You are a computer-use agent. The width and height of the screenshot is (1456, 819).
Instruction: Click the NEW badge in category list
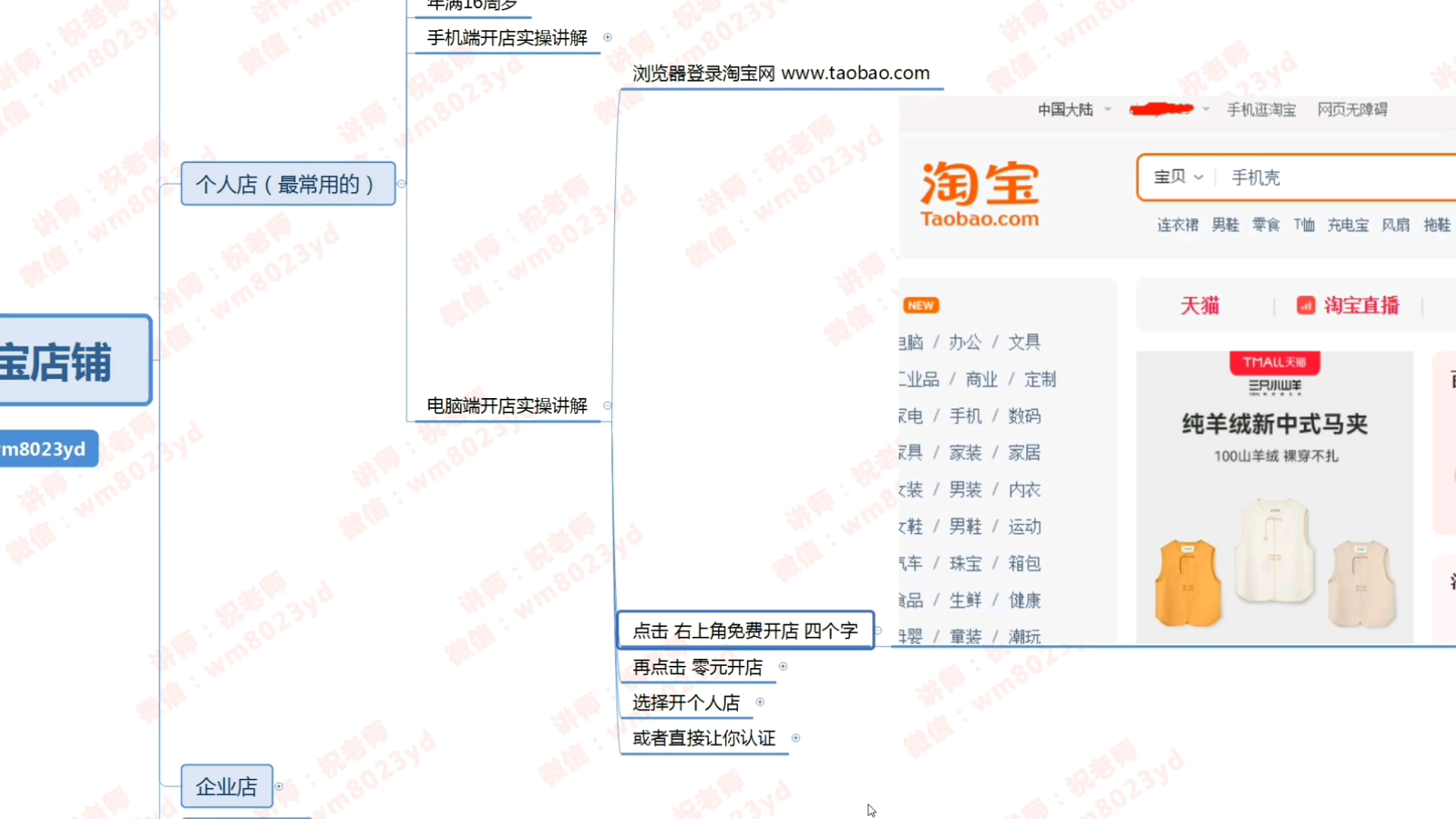pos(921,306)
